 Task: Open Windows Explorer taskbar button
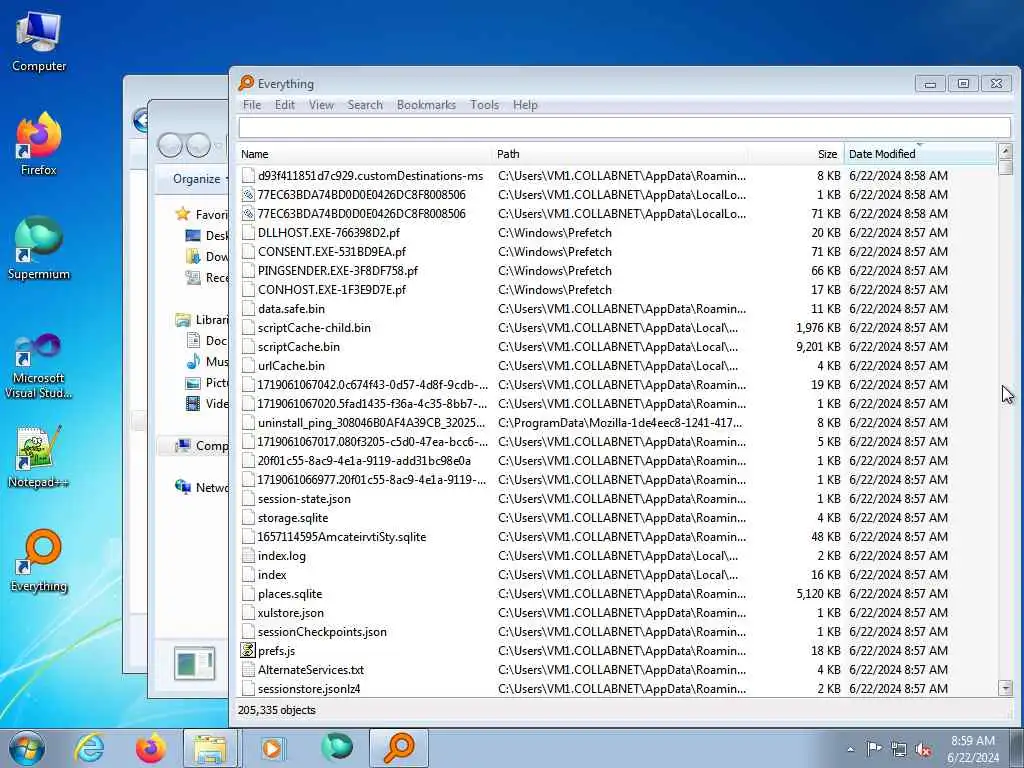tap(210, 748)
